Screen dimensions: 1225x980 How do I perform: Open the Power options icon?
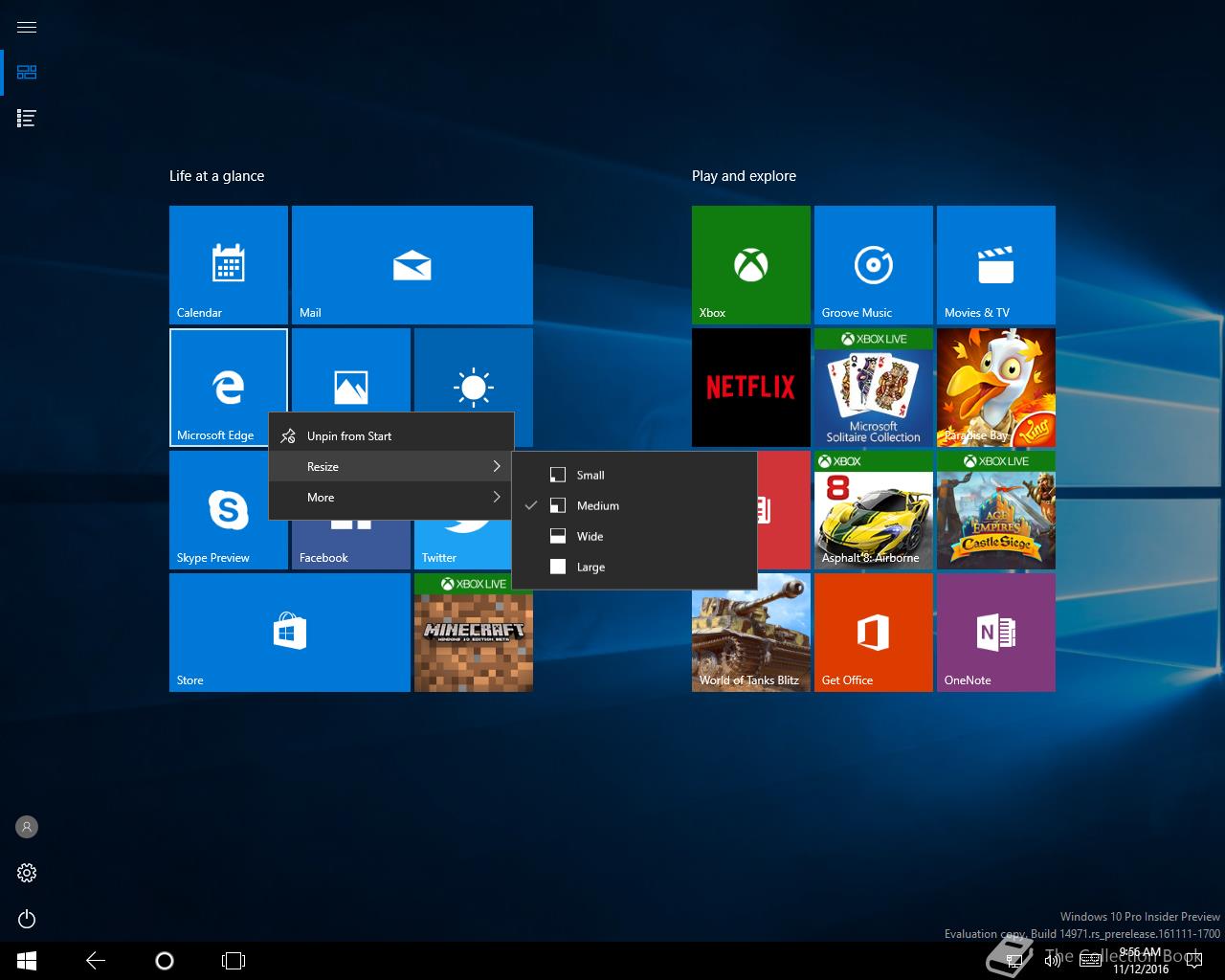click(27, 920)
